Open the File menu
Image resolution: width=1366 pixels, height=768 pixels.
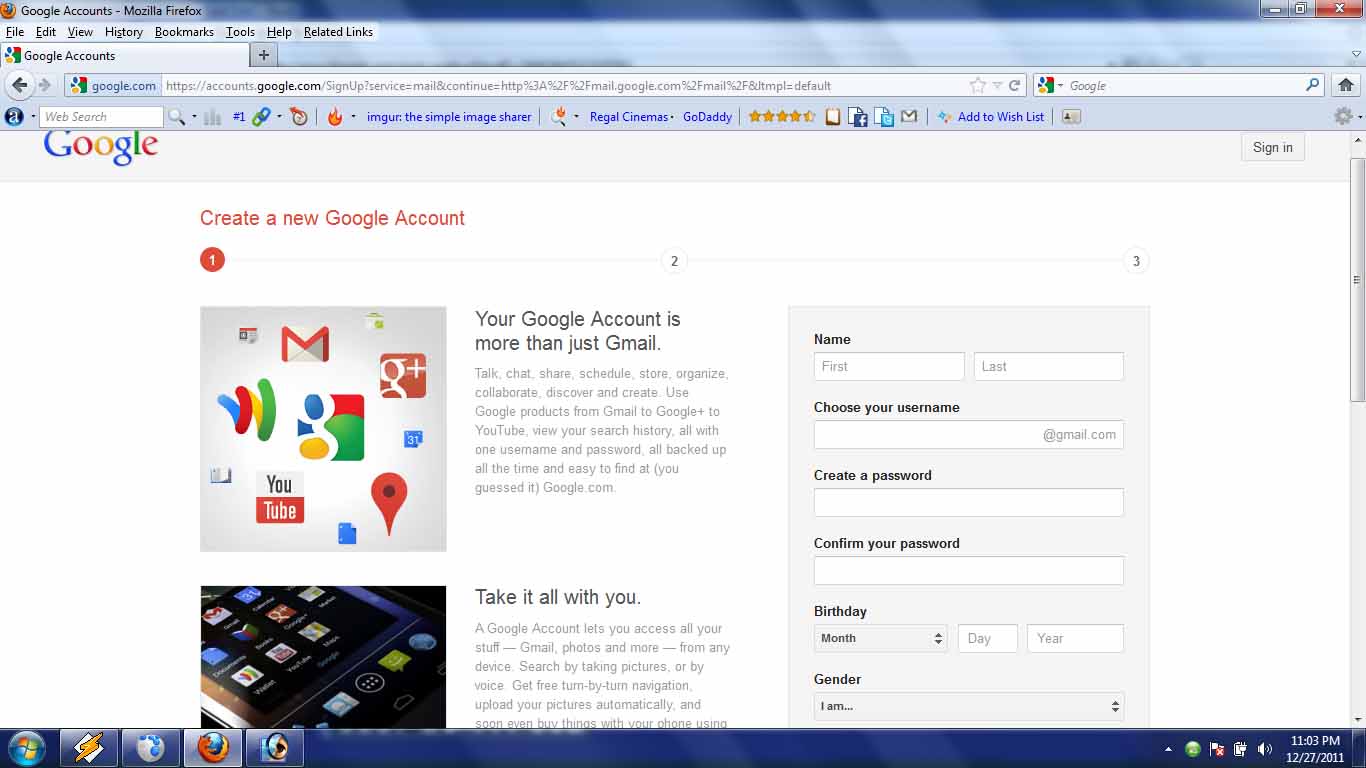point(15,32)
